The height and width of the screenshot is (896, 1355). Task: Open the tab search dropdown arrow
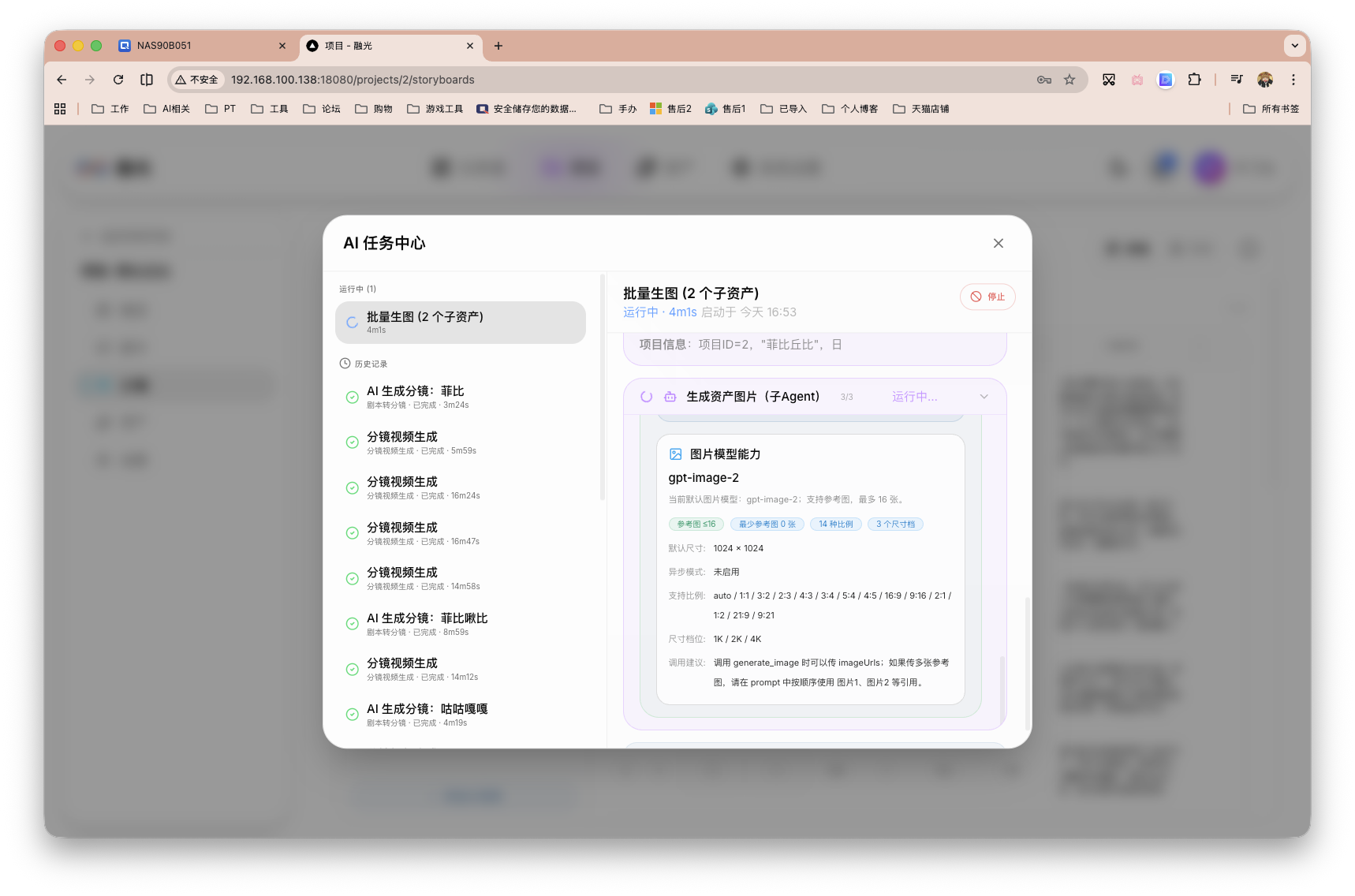click(x=1294, y=46)
